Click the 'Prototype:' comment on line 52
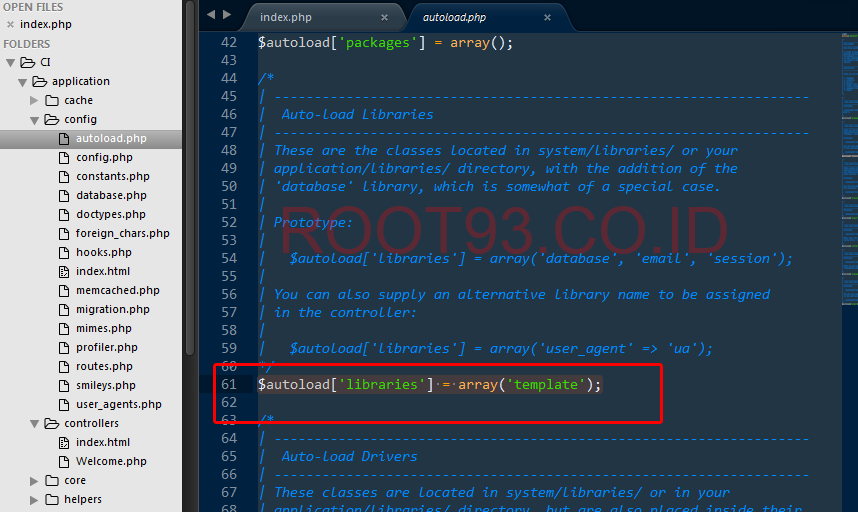 click(313, 222)
